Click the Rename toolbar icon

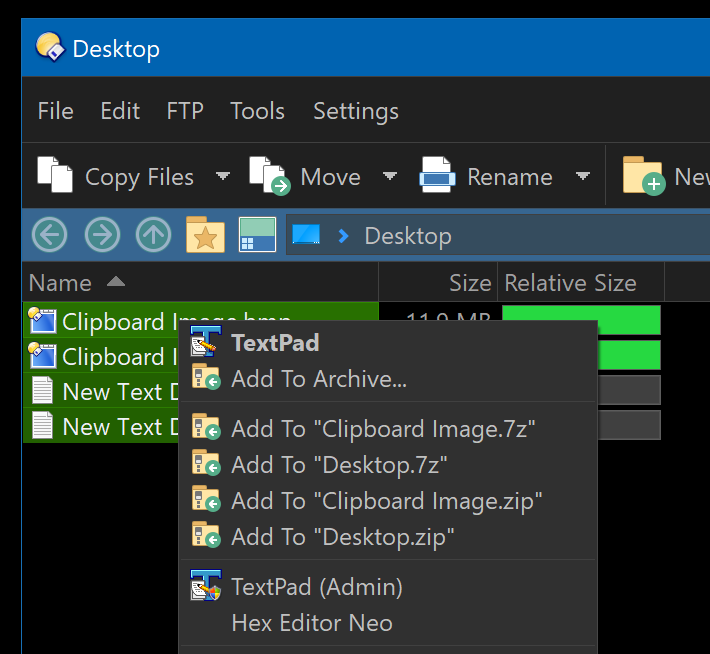tap(437, 175)
